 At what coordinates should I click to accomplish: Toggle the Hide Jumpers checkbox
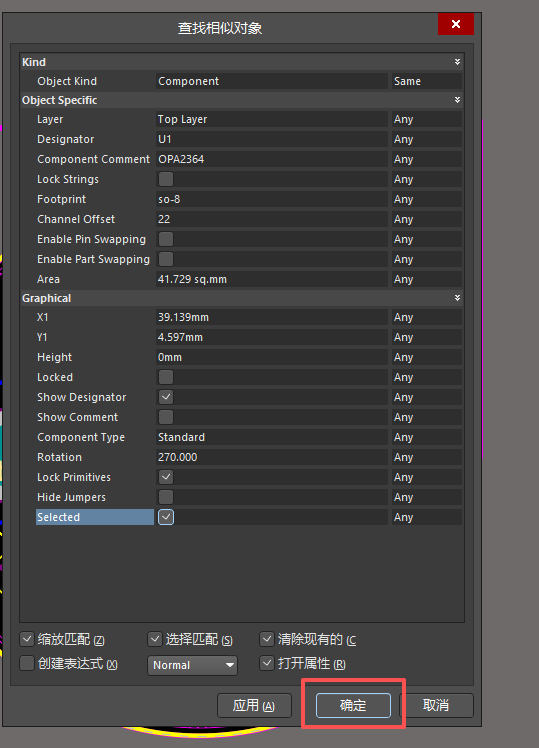click(166, 497)
